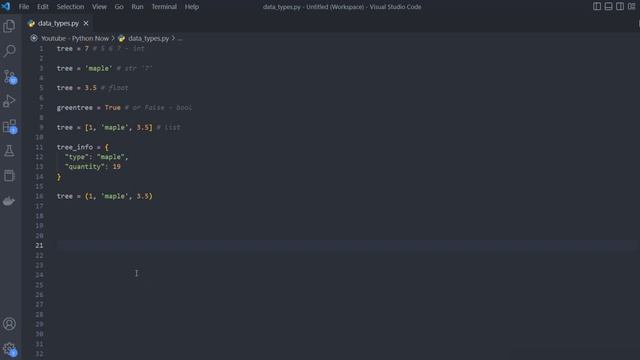The image size is (640, 360).
Task: Click the 'tree = 3.5' code line
Action: (x=92, y=88)
